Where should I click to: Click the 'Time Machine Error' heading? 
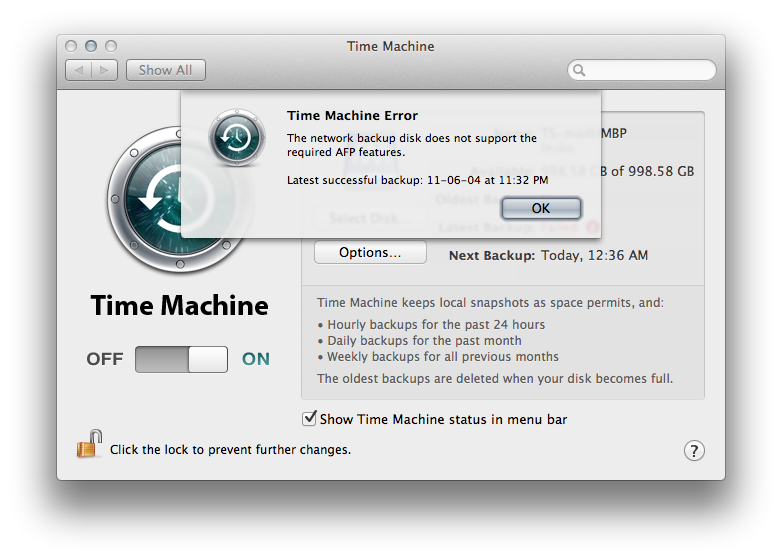(352, 116)
